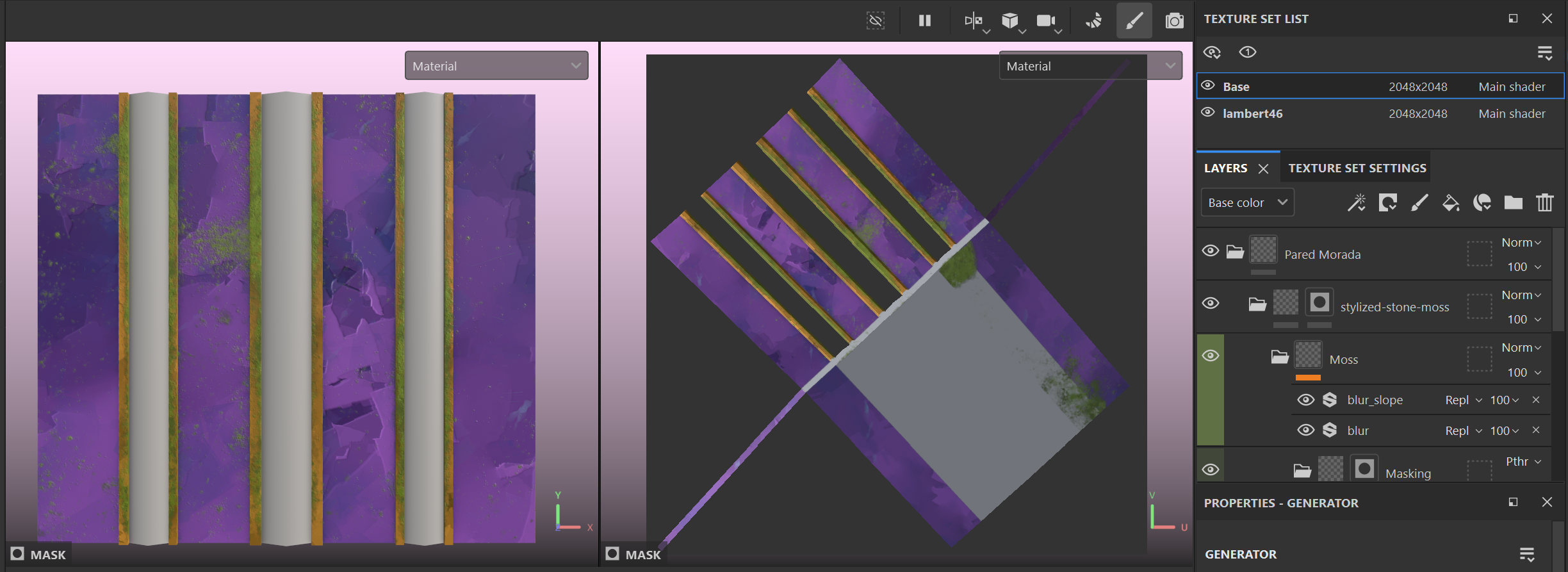Expand the camera icon's dropdown arrow
The image size is (1568, 572).
(x=1058, y=31)
